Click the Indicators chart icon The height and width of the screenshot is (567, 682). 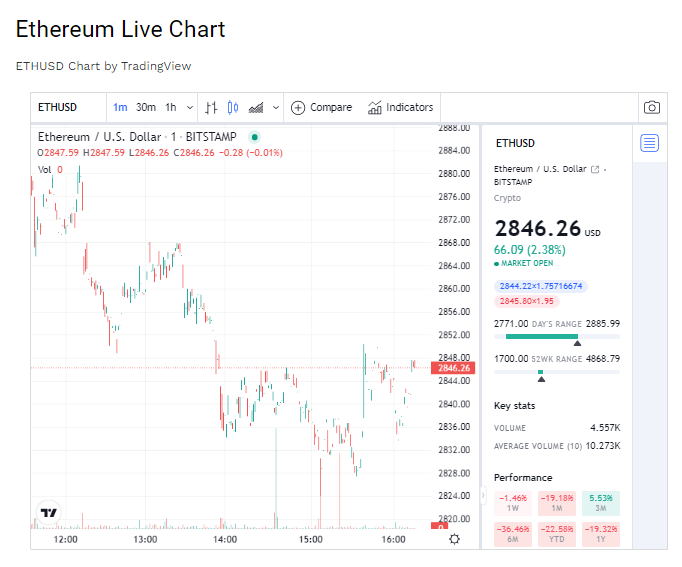click(x=374, y=107)
